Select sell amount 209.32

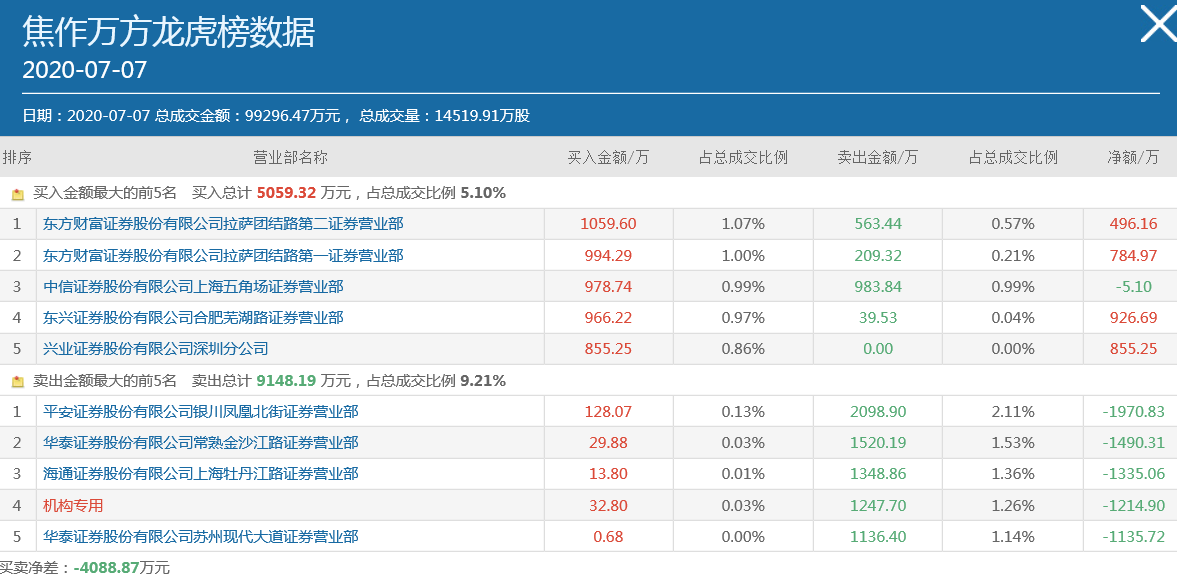pyautogui.click(x=878, y=256)
